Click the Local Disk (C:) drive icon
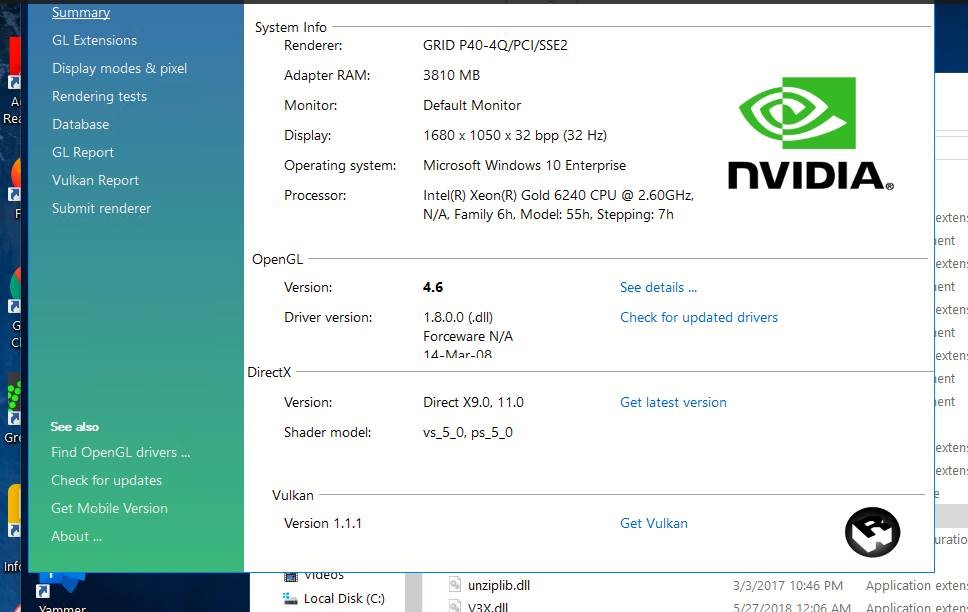The height and width of the screenshot is (612, 968). pos(290,599)
